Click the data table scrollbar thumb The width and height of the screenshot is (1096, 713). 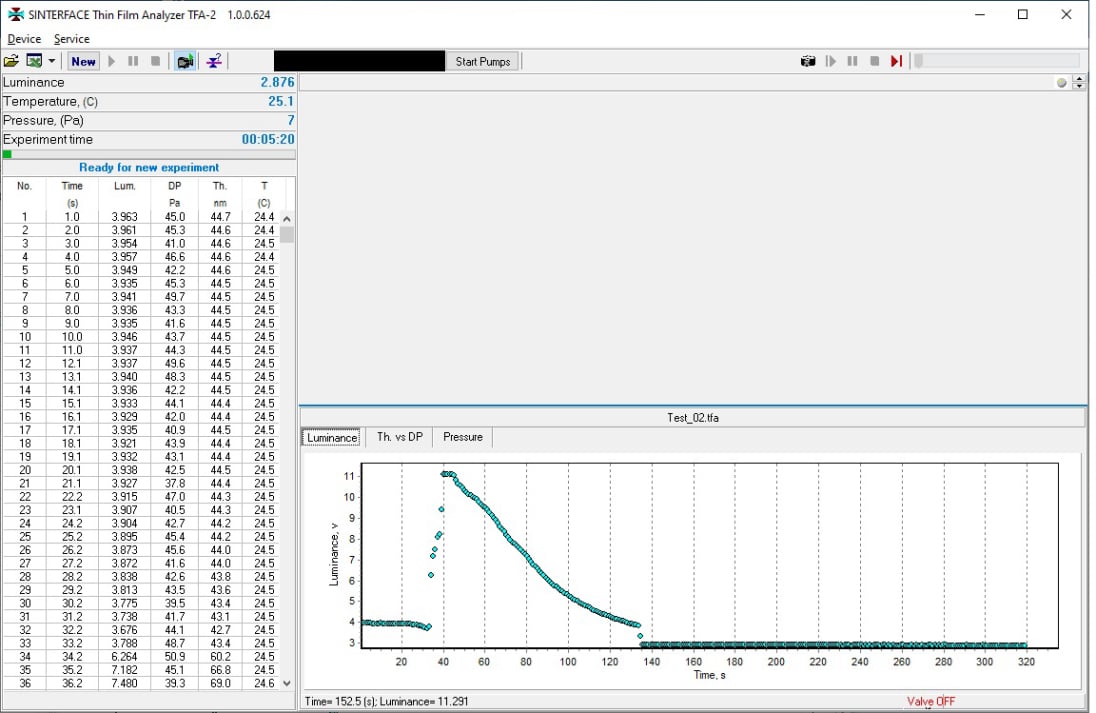(x=287, y=233)
